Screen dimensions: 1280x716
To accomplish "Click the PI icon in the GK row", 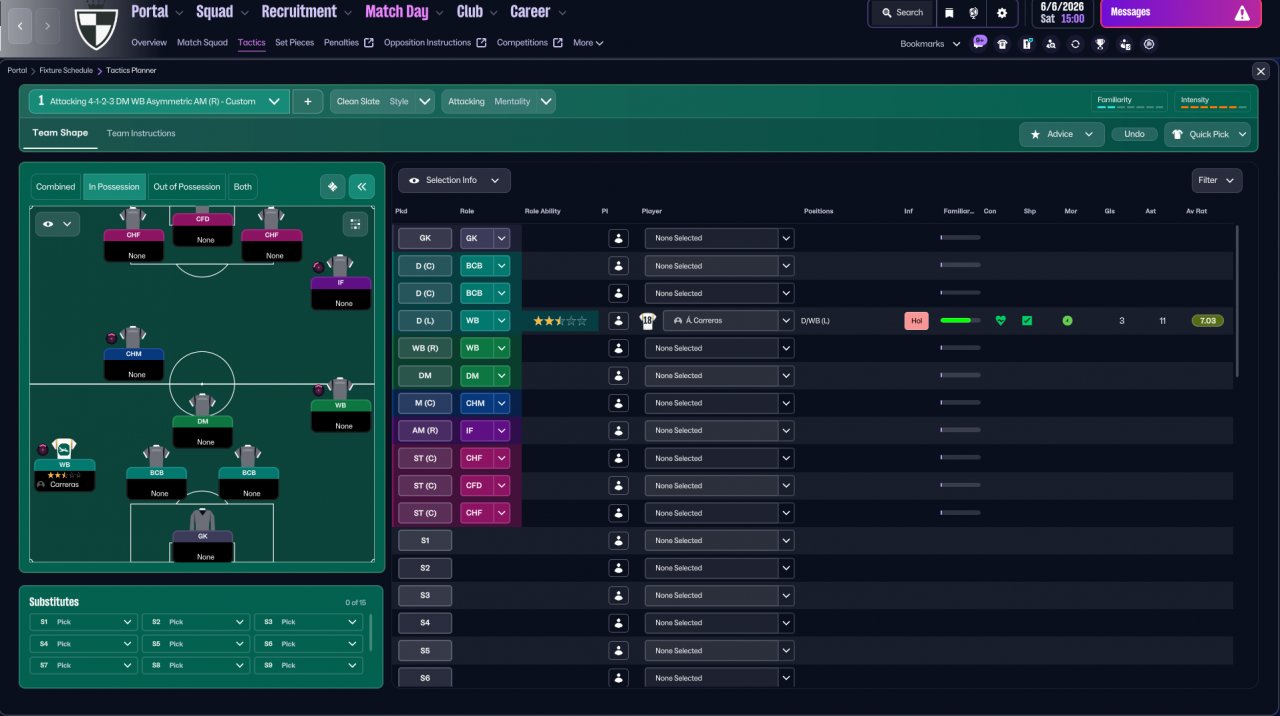I will (618, 238).
